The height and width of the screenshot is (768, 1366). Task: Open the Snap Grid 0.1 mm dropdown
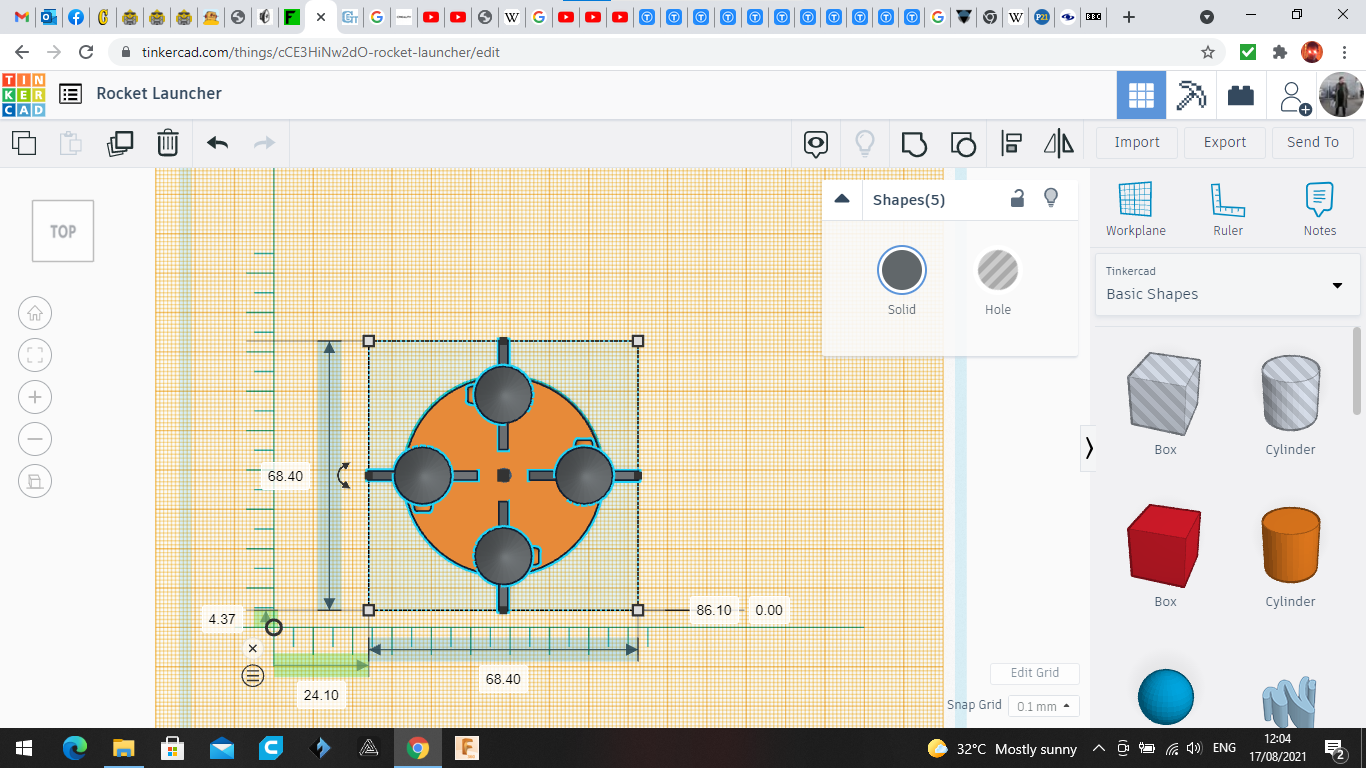coord(1043,706)
